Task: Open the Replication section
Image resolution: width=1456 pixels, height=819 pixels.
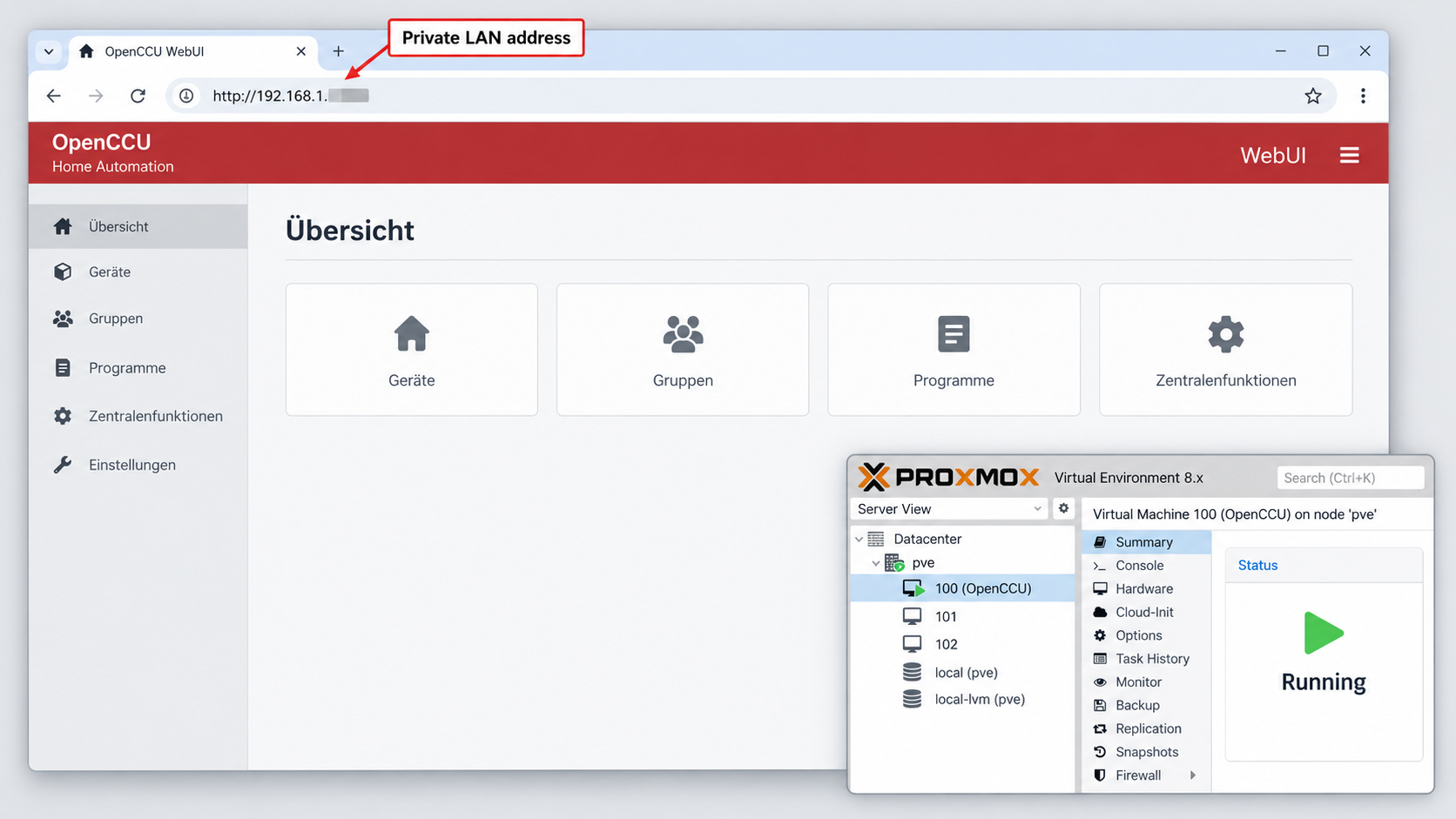Action: pyautogui.click(x=1146, y=729)
